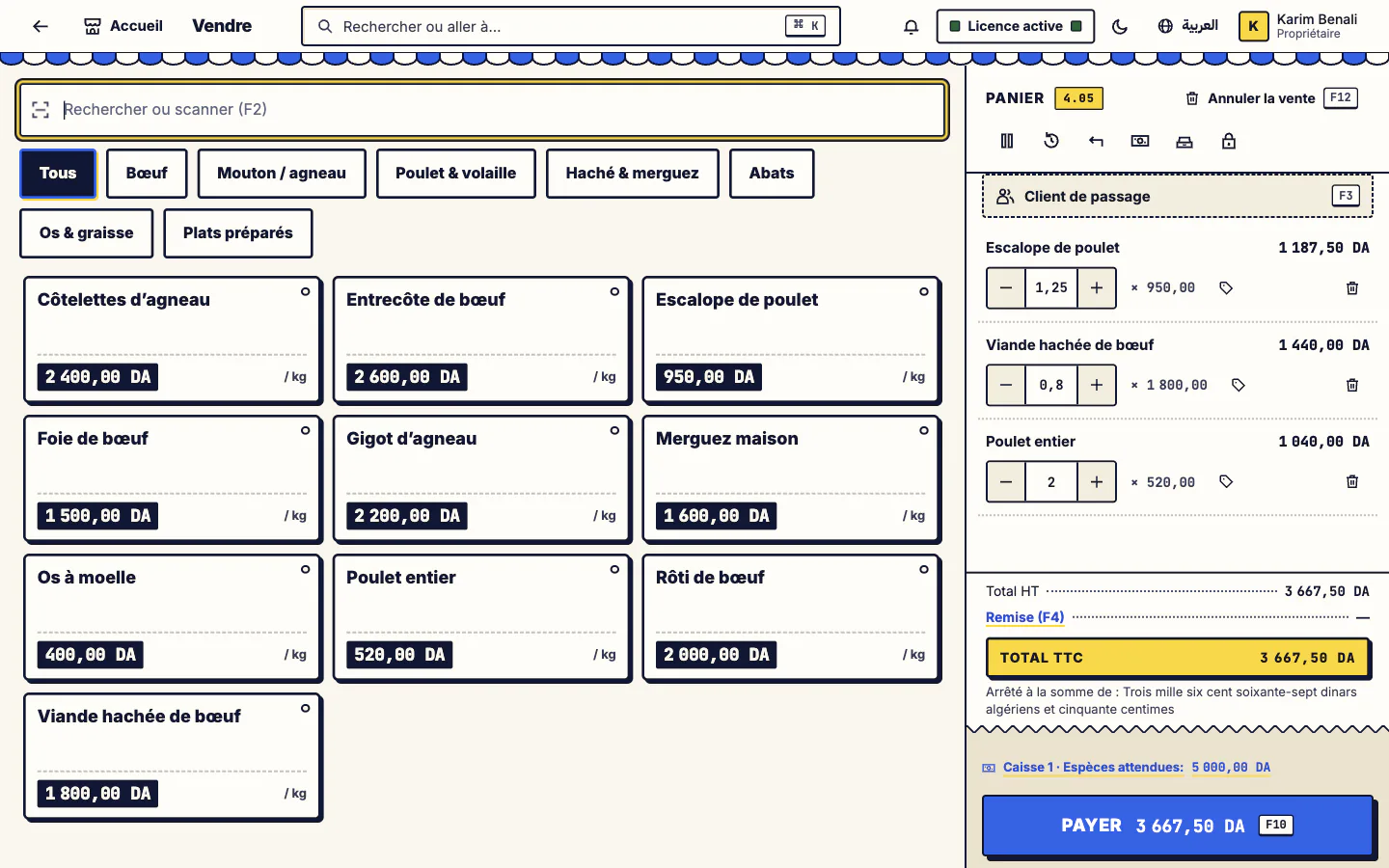Image resolution: width=1389 pixels, height=868 pixels.
Task: Open price tag for Escalope de poulet line
Action: [x=1226, y=288]
